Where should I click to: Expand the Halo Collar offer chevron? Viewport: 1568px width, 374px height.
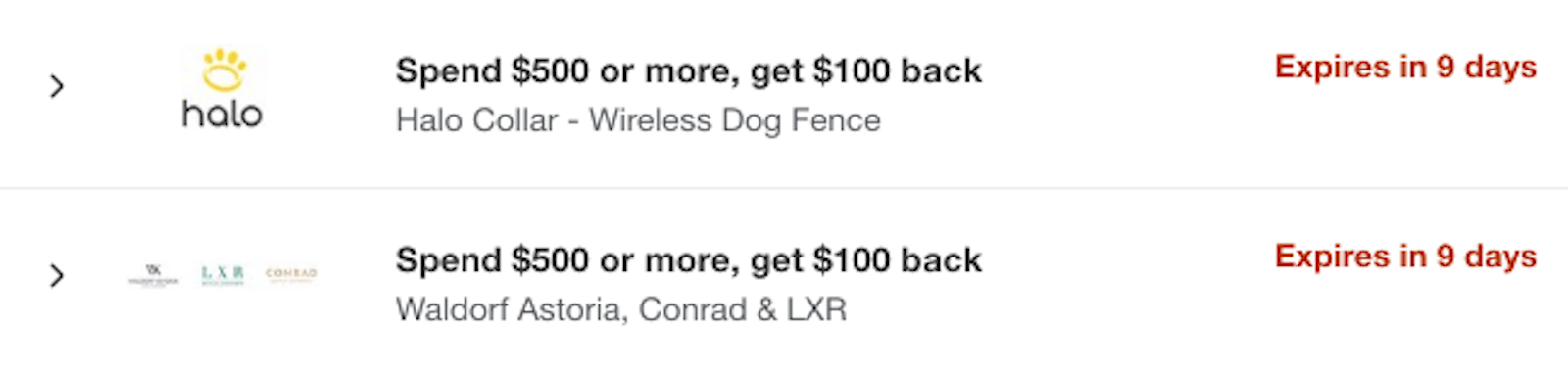click(x=57, y=87)
